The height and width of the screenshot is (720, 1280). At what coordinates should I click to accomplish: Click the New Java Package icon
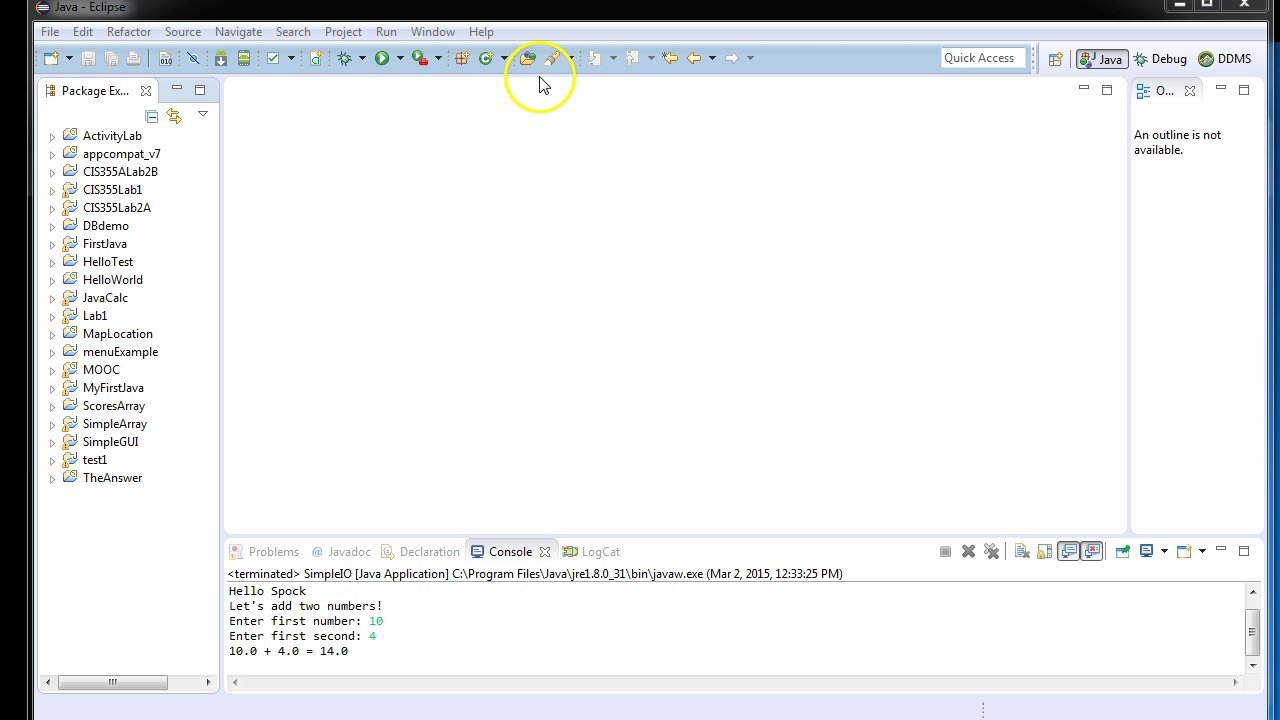(x=462, y=59)
